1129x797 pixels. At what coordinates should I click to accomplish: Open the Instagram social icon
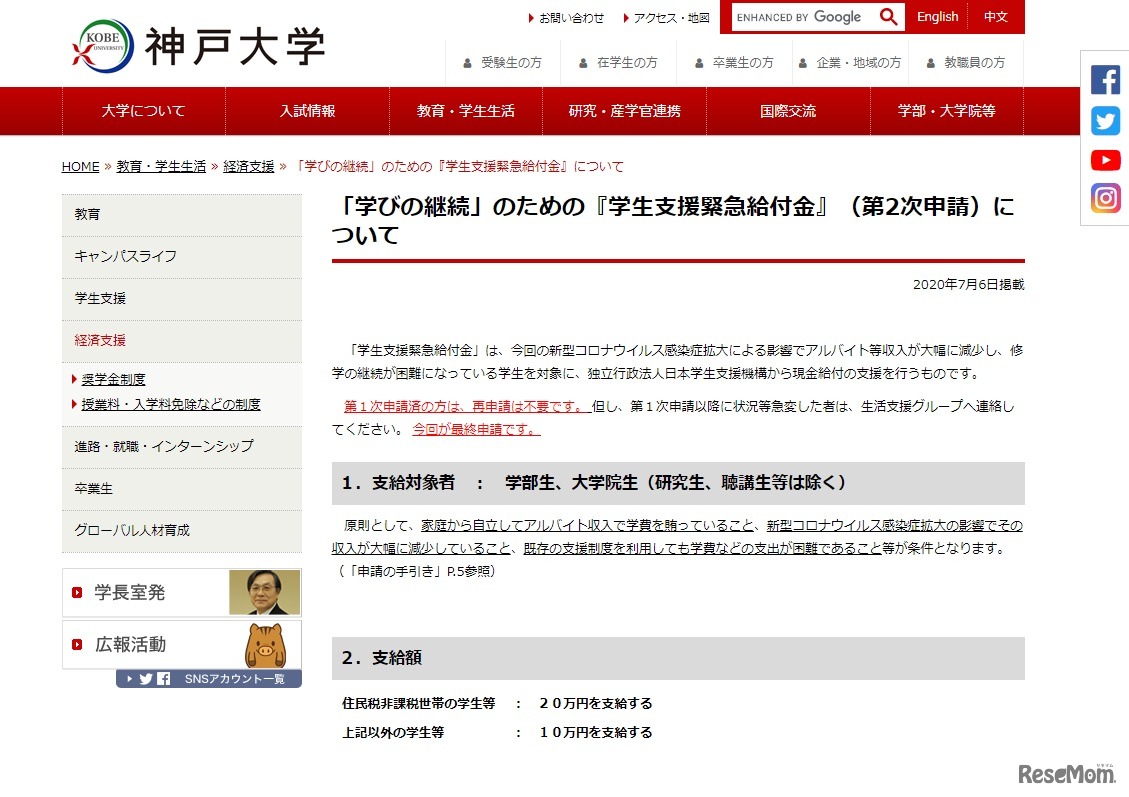click(1105, 198)
